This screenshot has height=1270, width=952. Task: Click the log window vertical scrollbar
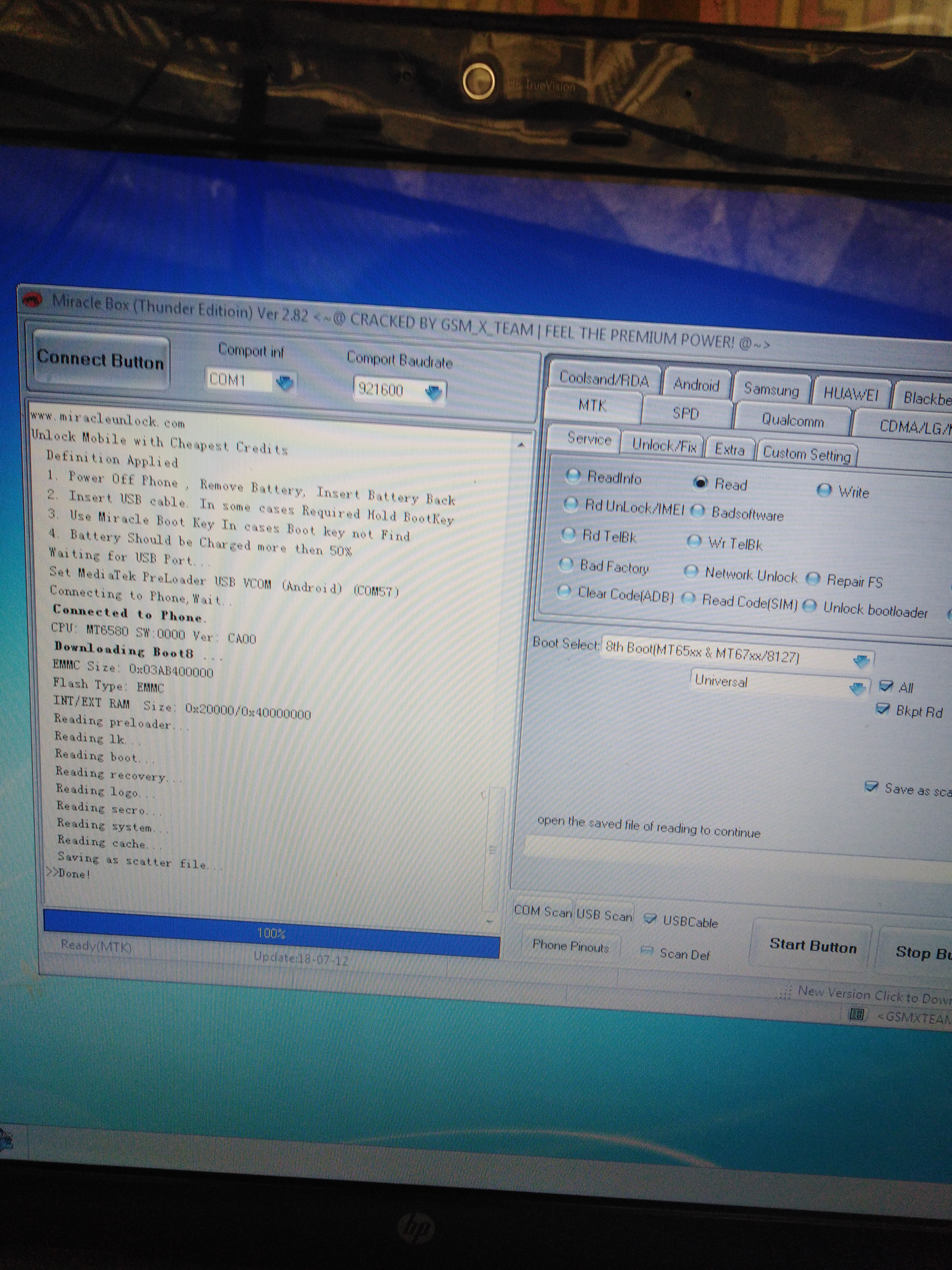point(492,850)
